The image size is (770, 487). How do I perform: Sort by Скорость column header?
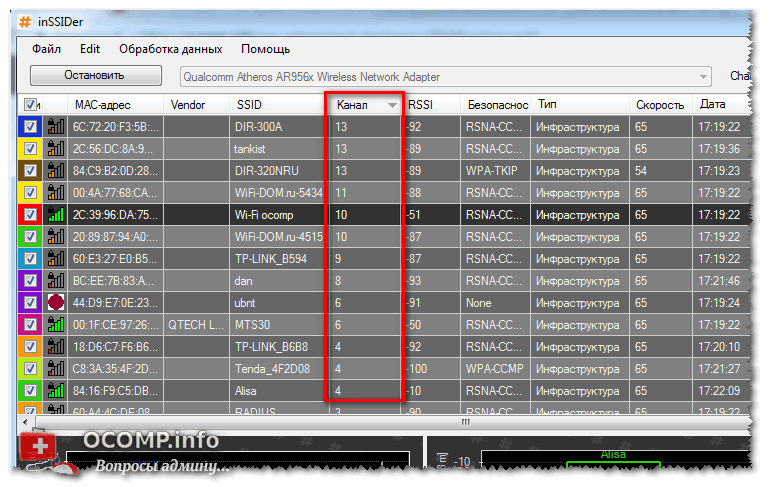pyautogui.click(x=660, y=105)
